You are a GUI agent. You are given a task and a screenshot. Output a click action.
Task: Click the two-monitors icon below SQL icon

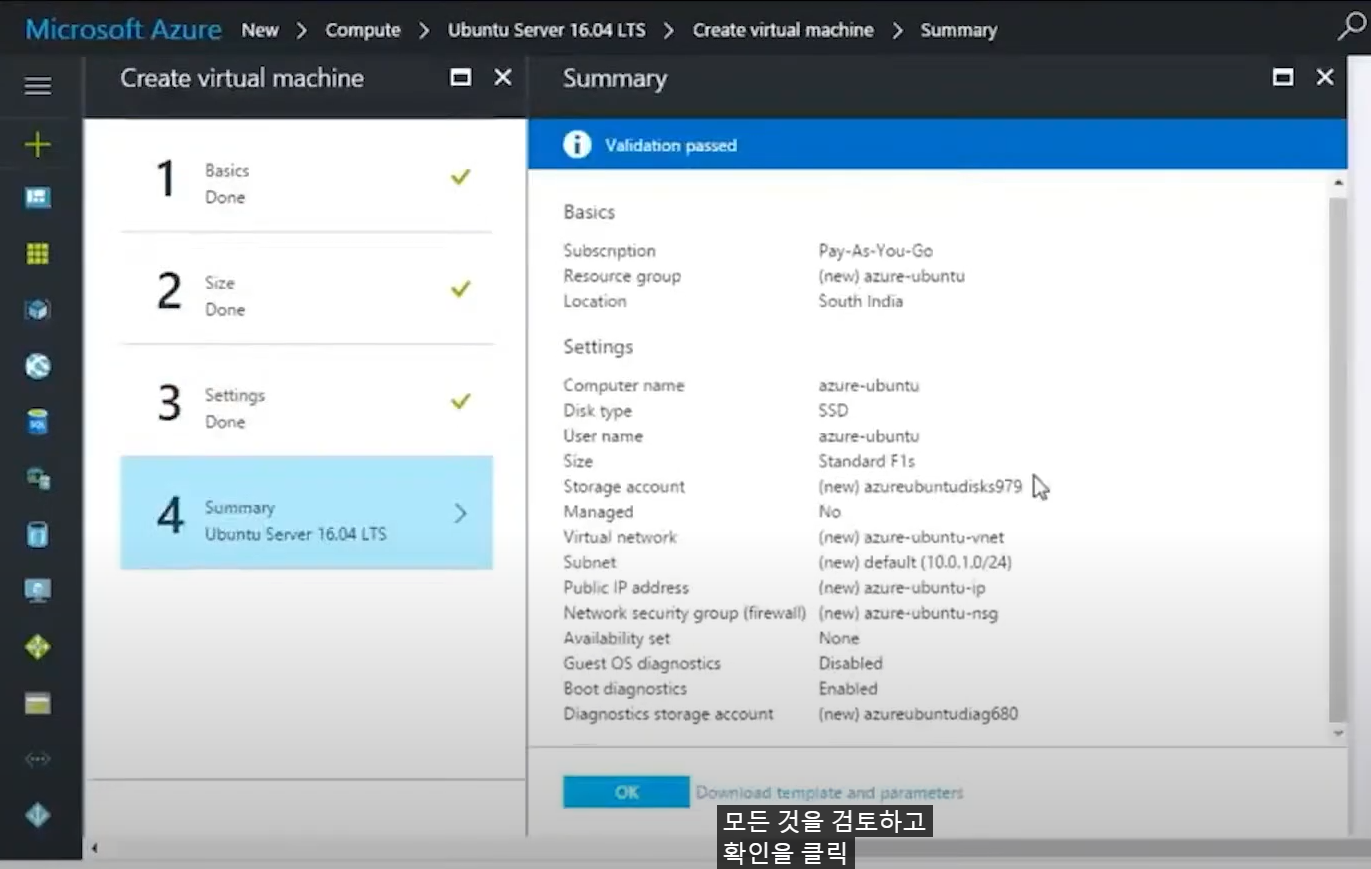click(38, 478)
